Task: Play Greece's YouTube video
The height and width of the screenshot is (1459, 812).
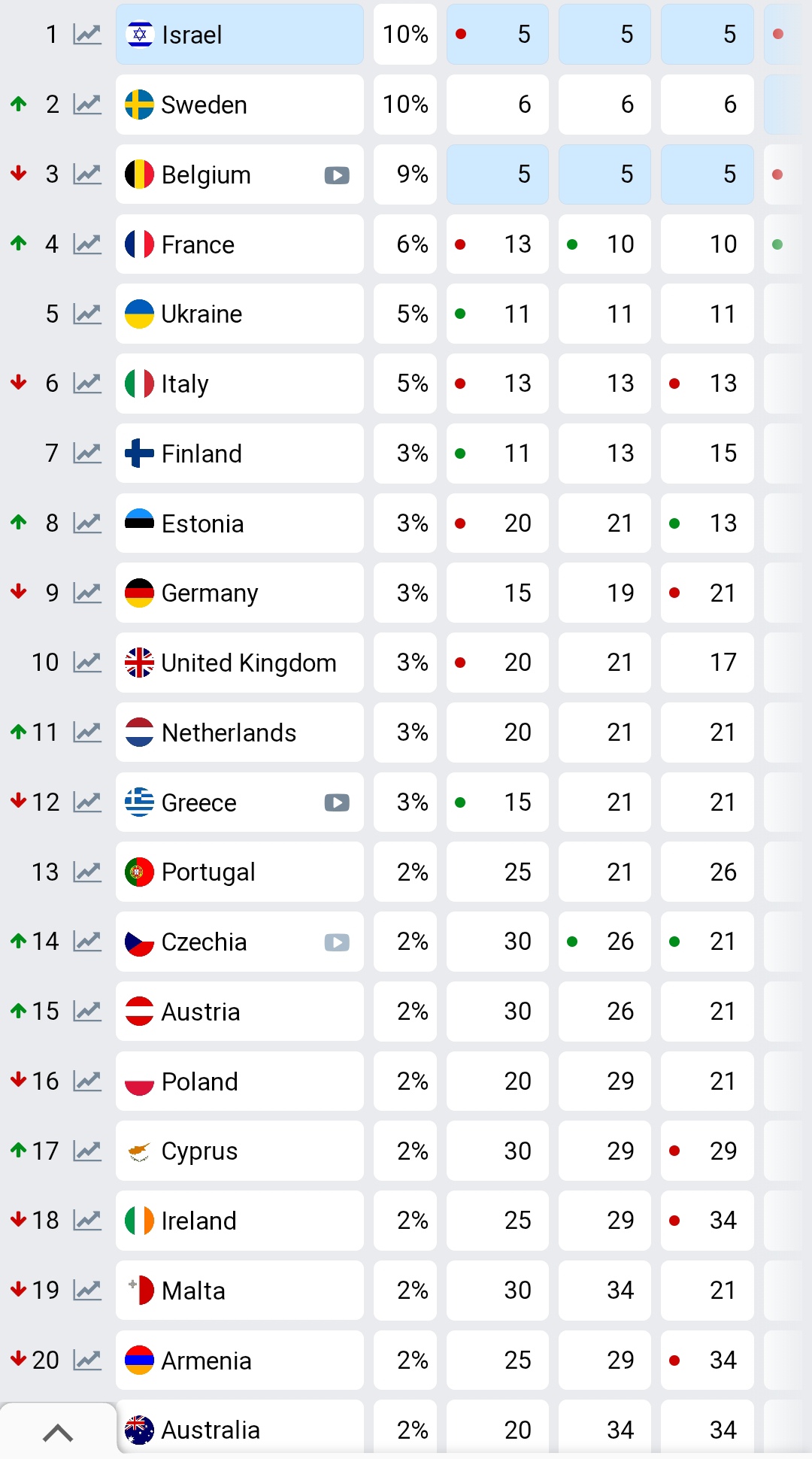Action: (337, 802)
